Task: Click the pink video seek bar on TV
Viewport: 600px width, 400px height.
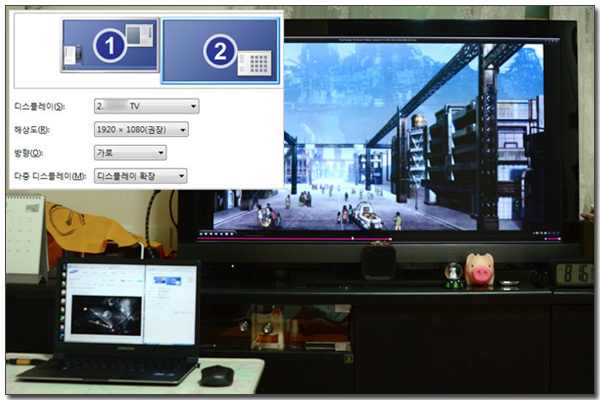Action: pyautogui.click(x=294, y=239)
